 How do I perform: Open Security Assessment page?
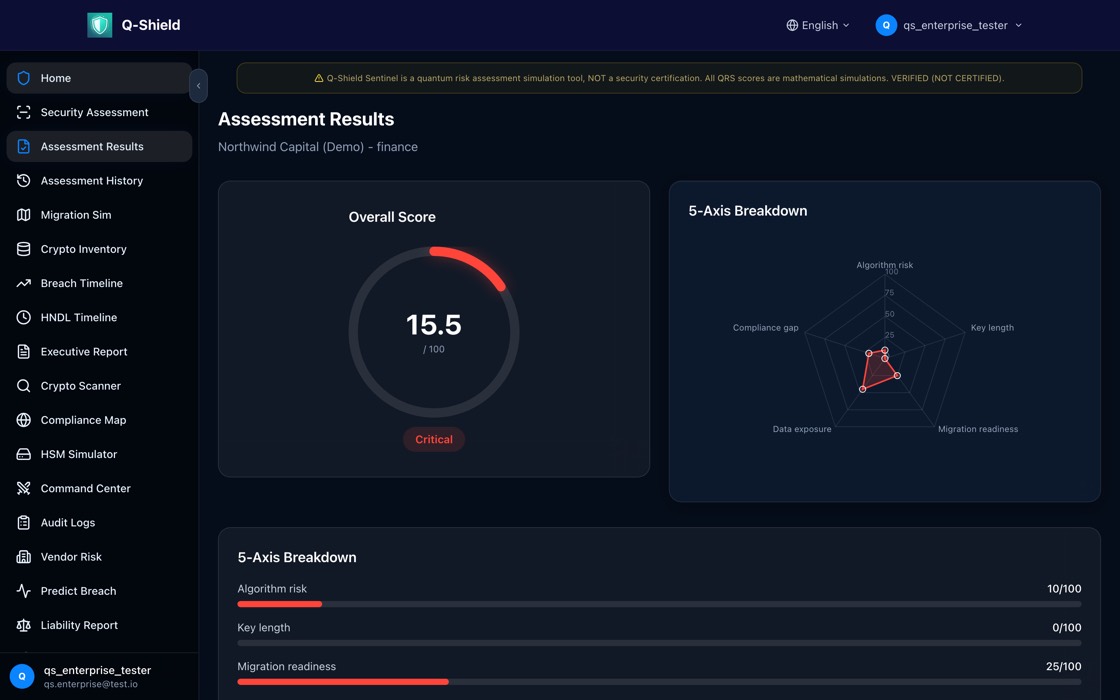[99, 112]
